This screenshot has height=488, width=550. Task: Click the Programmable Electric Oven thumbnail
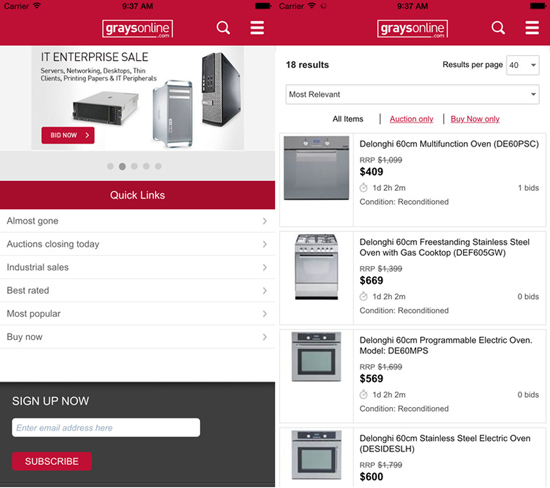click(316, 357)
